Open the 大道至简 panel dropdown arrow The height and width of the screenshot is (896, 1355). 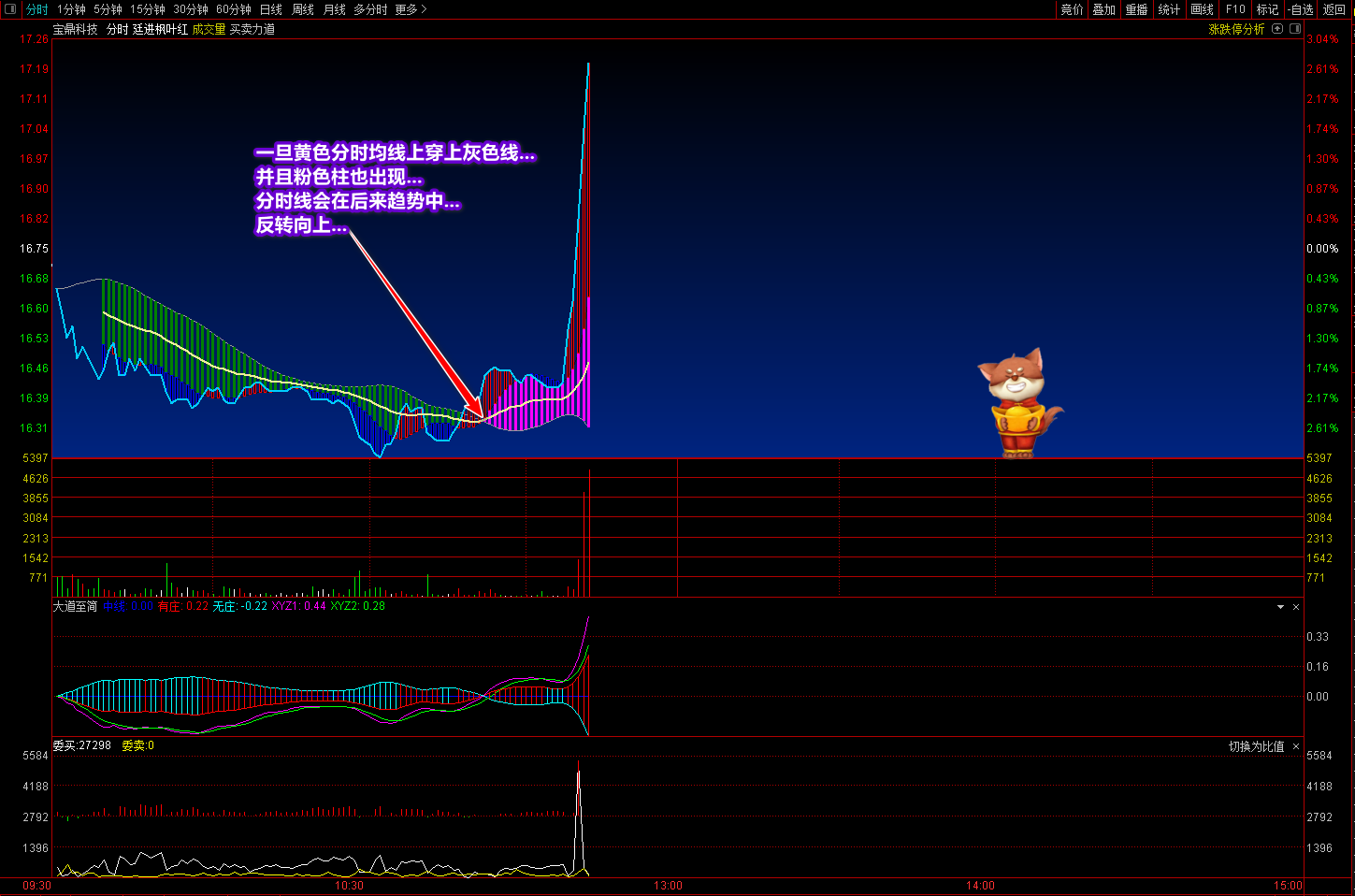pyautogui.click(x=1280, y=607)
